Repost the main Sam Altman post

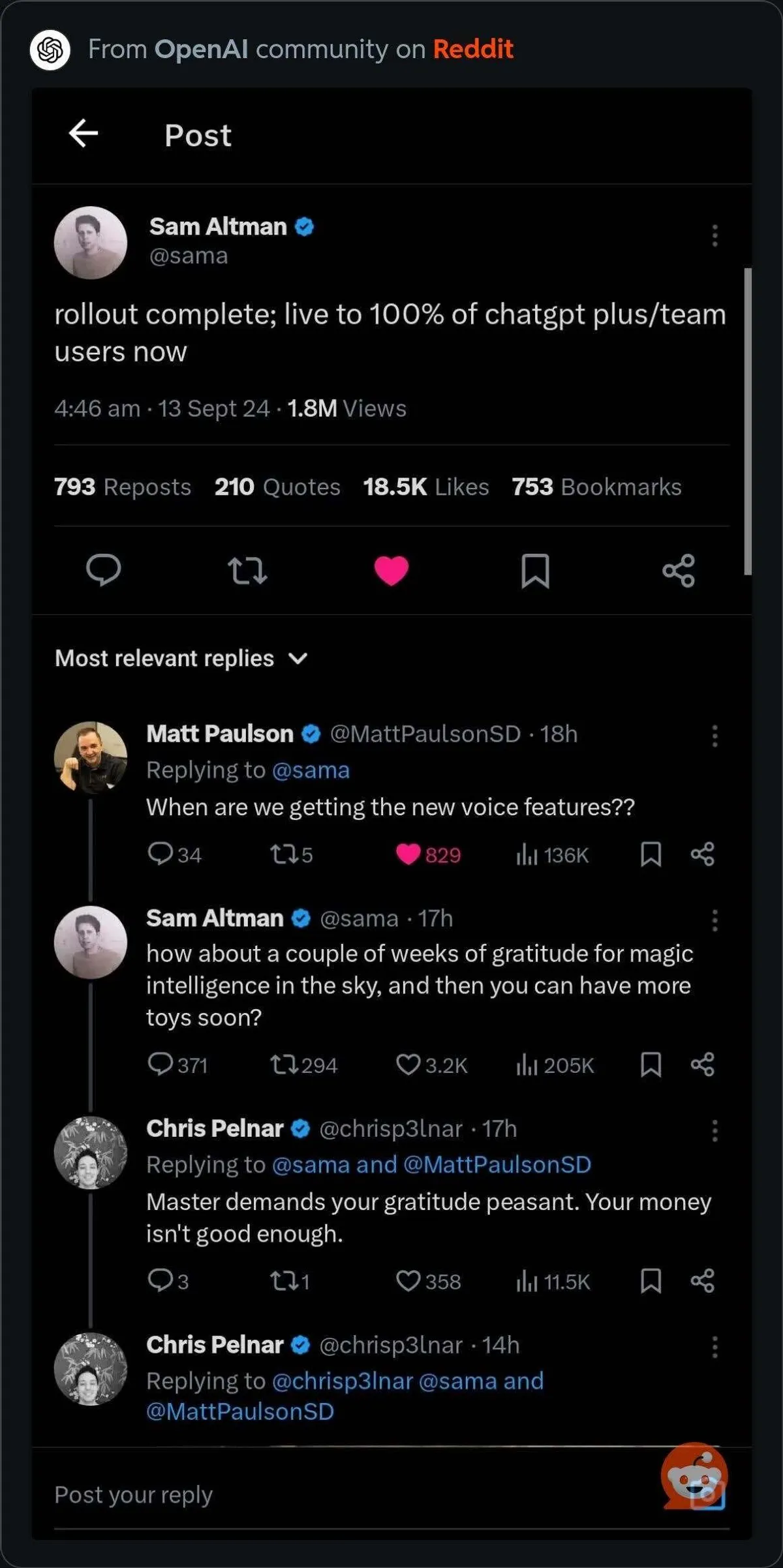247,571
